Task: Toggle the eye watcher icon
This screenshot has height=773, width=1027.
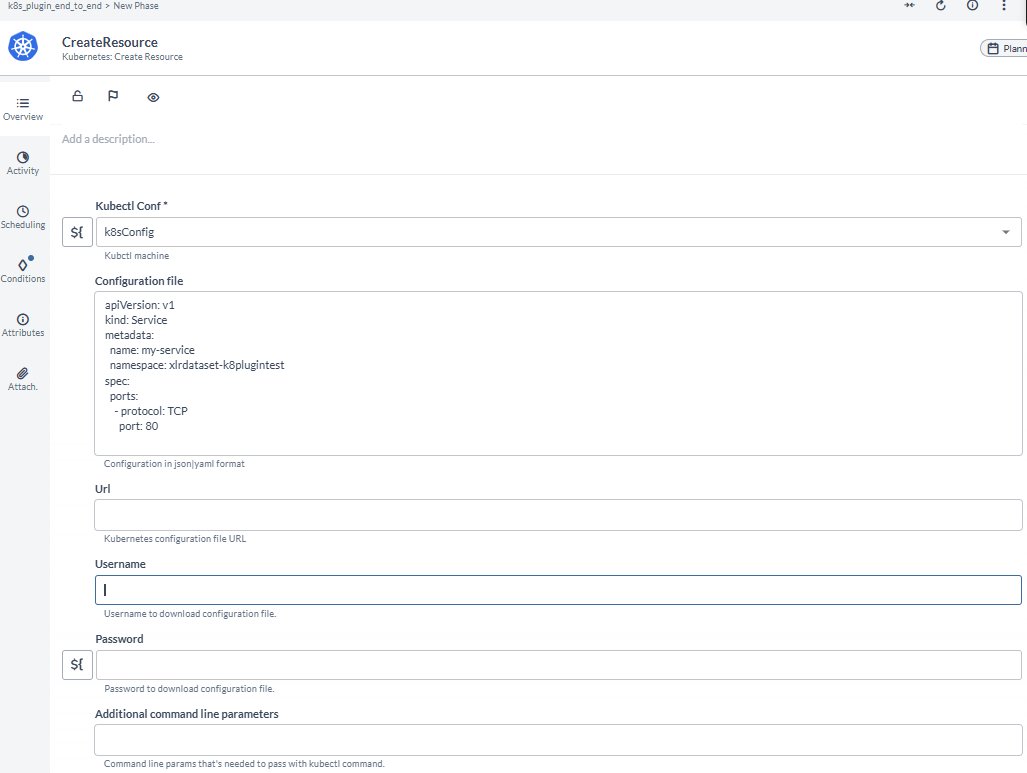Action: pos(153,97)
